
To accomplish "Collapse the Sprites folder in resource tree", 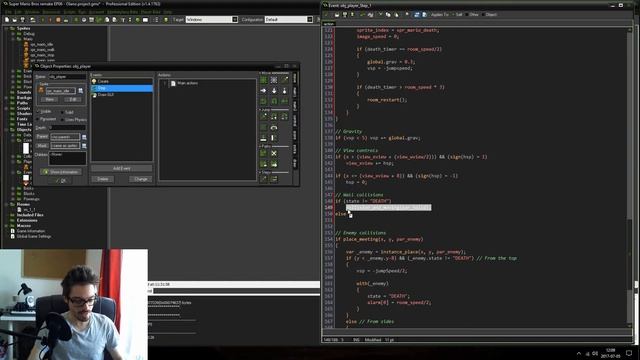I will click(x=6, y=29).
